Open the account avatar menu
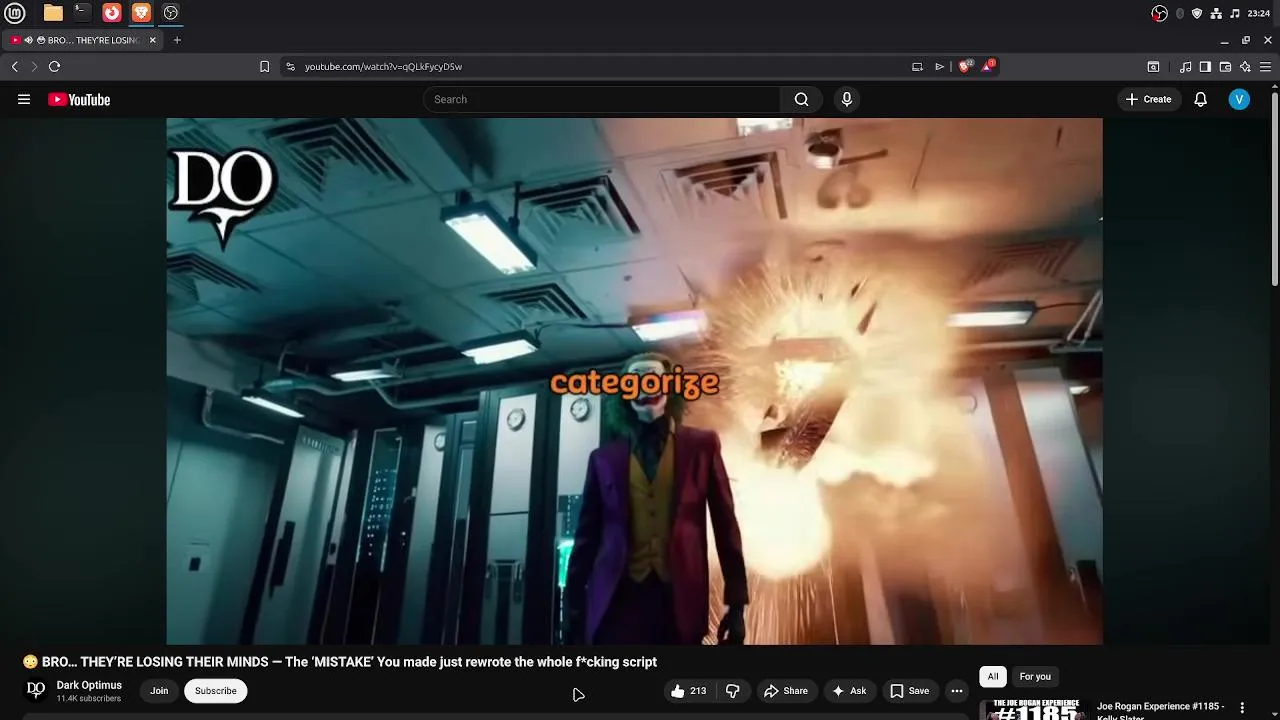Image resolution: width=1280 pixels, height=720 pixels. (x=1239, y=99)
